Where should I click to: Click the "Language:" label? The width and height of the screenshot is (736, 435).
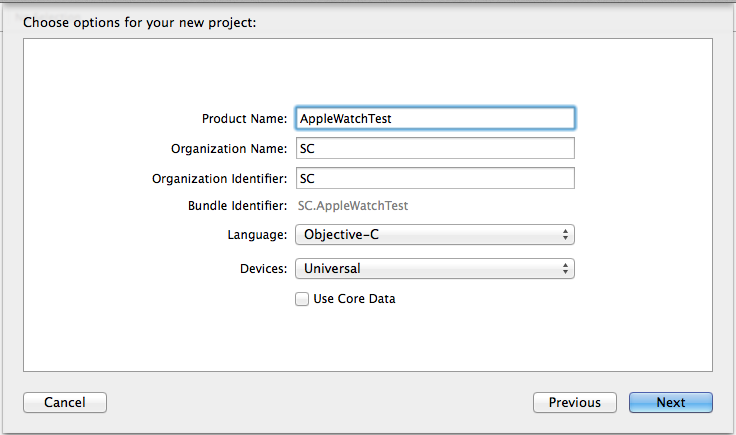(257, 235)
